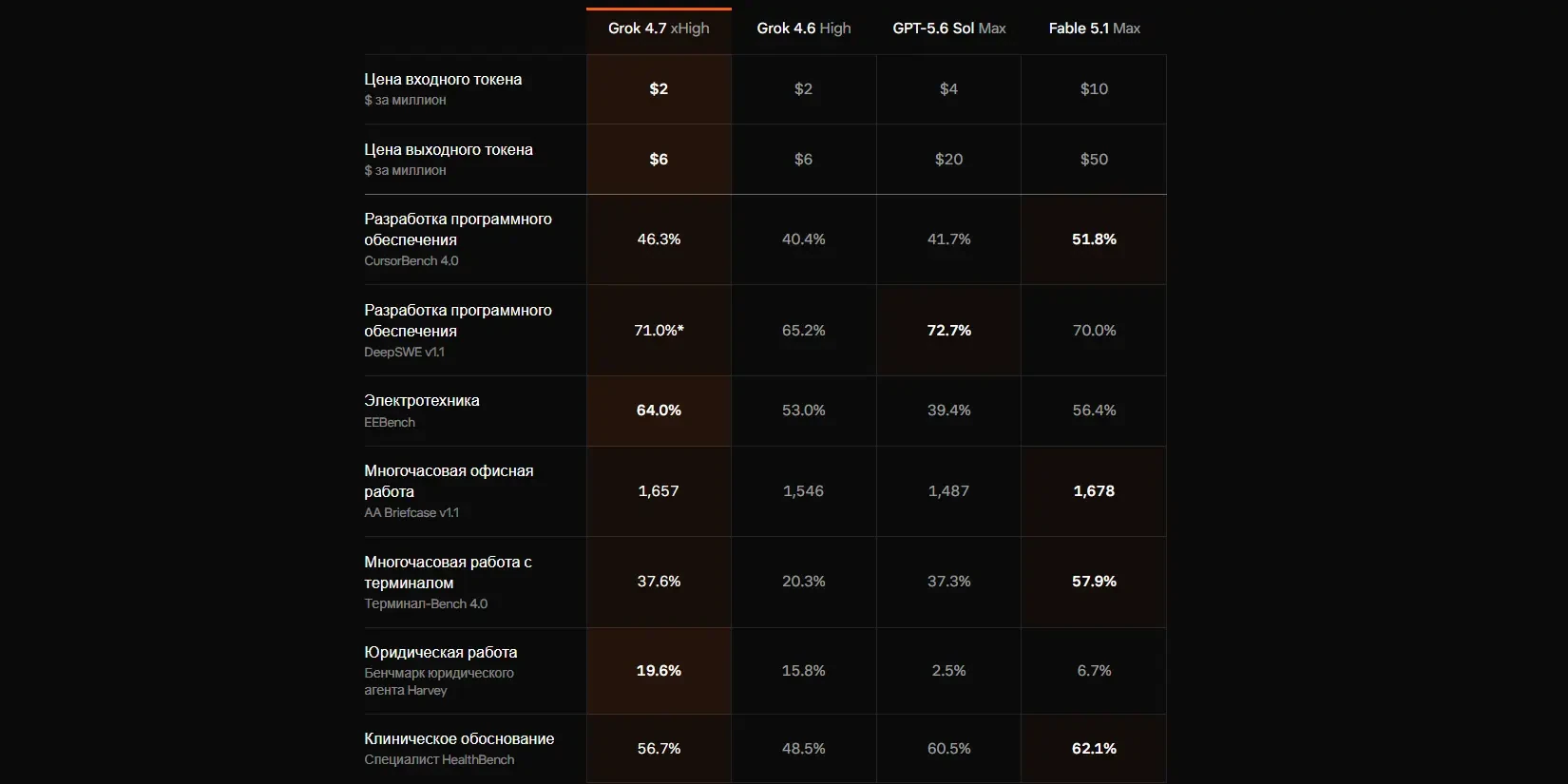Image resolution: width=1568 pixels, height=784 pixels.
Task: Select the 57.9% terminal benchmark score
Action: point(1094,581)
